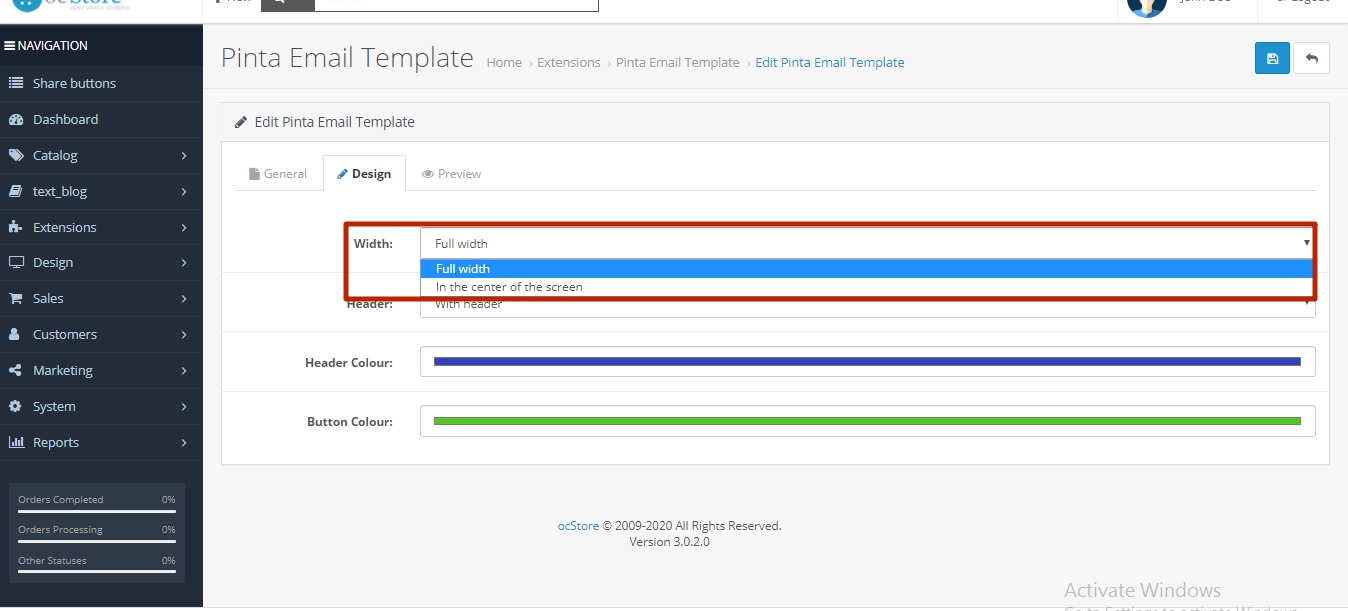Click the green Button Colour field
Image resolution: width=1348 pixels, height=611 pixels.
pos(867,421)
